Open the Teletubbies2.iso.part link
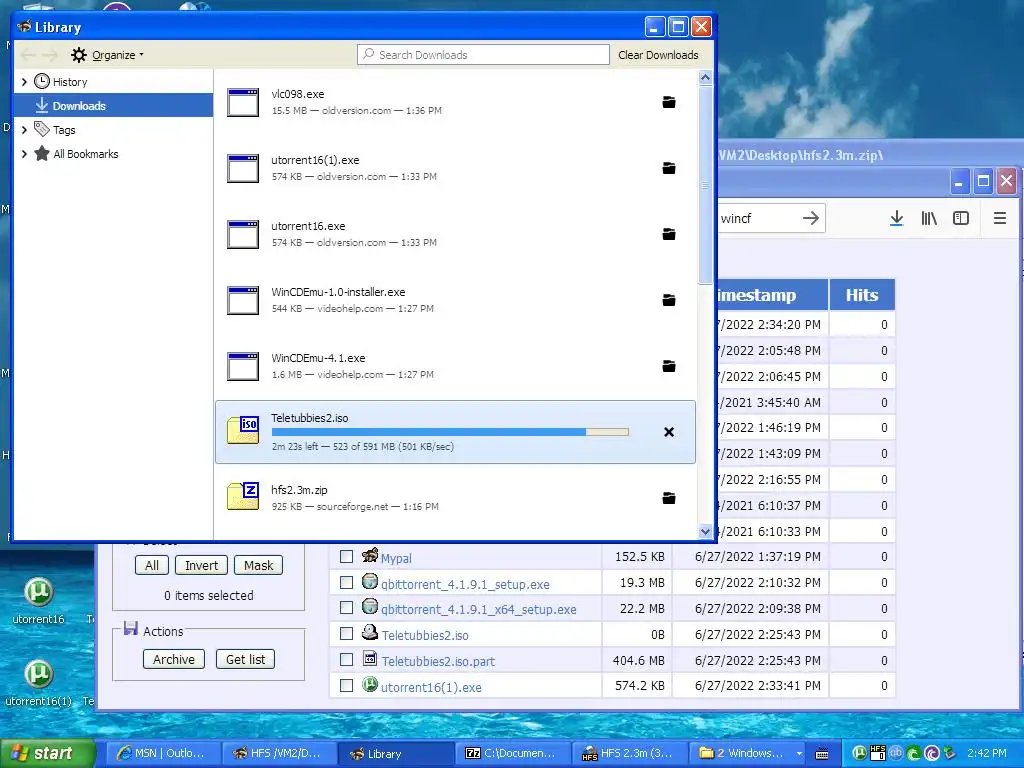Screen dimensions: 1024x768 point(438,662)
